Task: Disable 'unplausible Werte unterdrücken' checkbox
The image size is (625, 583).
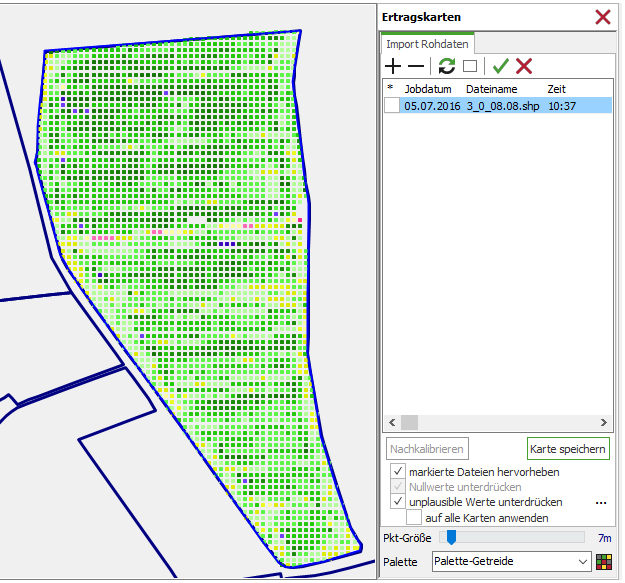Action: click(398, 502)
